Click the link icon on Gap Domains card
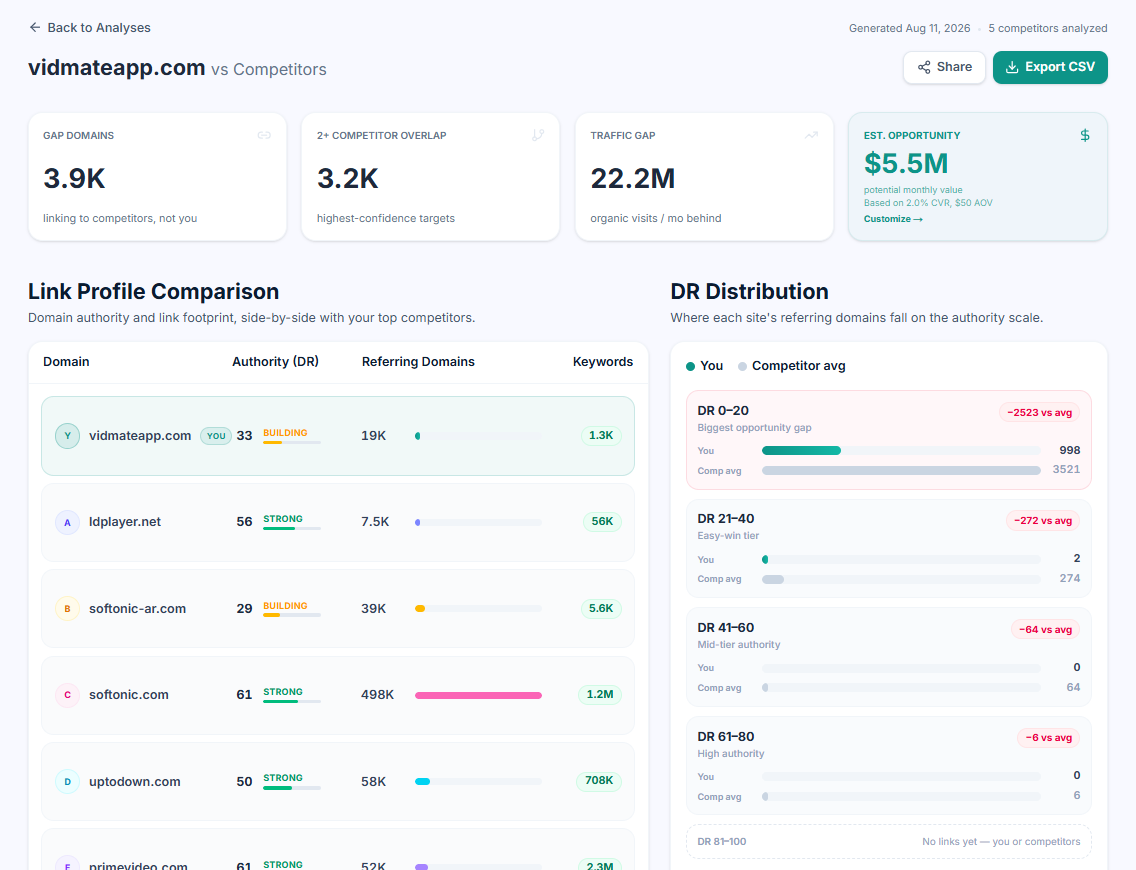This screenshot has width=1136, height=870. 264,135
